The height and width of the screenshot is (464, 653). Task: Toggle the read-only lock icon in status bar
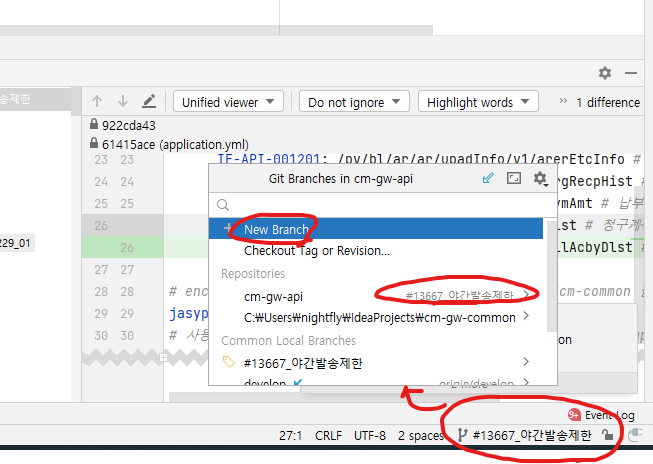[x=608, y=435]
